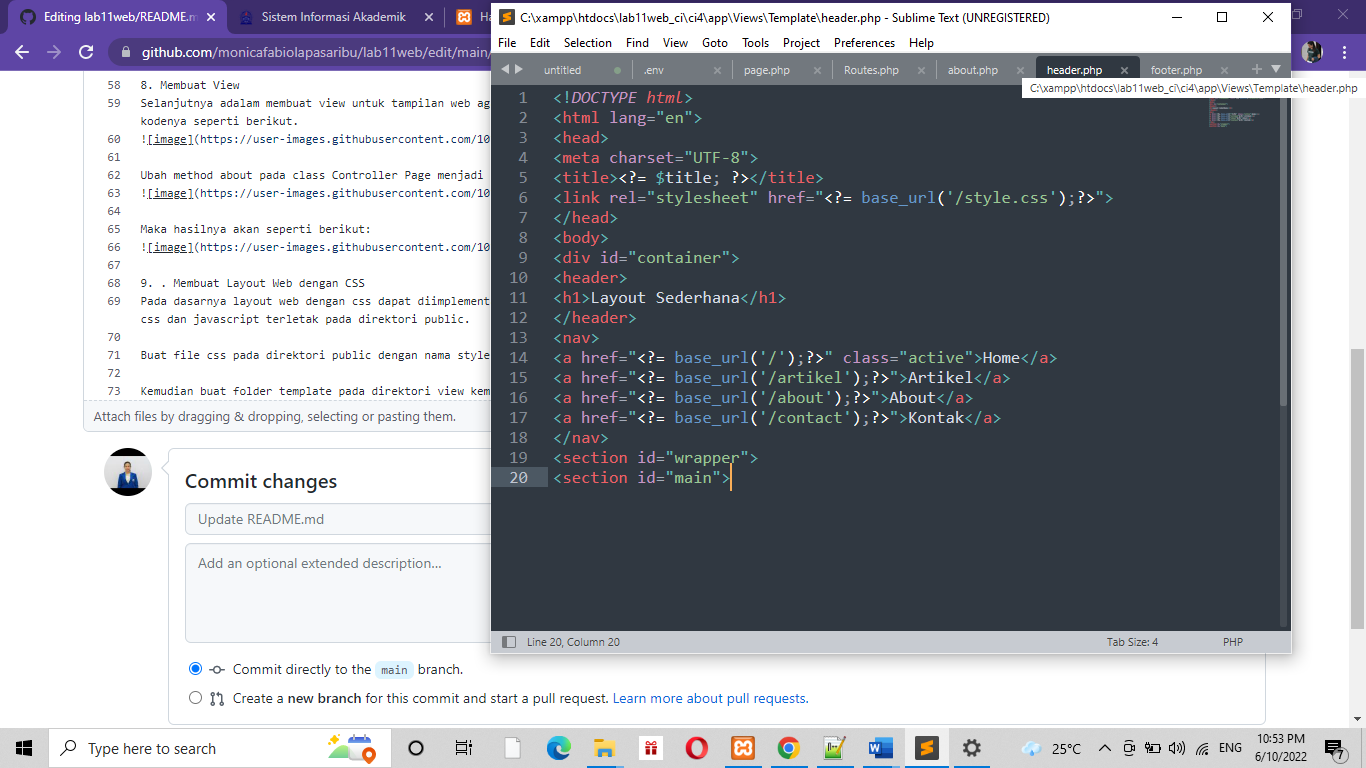Select Commit directly to the main branch

pyautogui.click(x=196, y=670)
